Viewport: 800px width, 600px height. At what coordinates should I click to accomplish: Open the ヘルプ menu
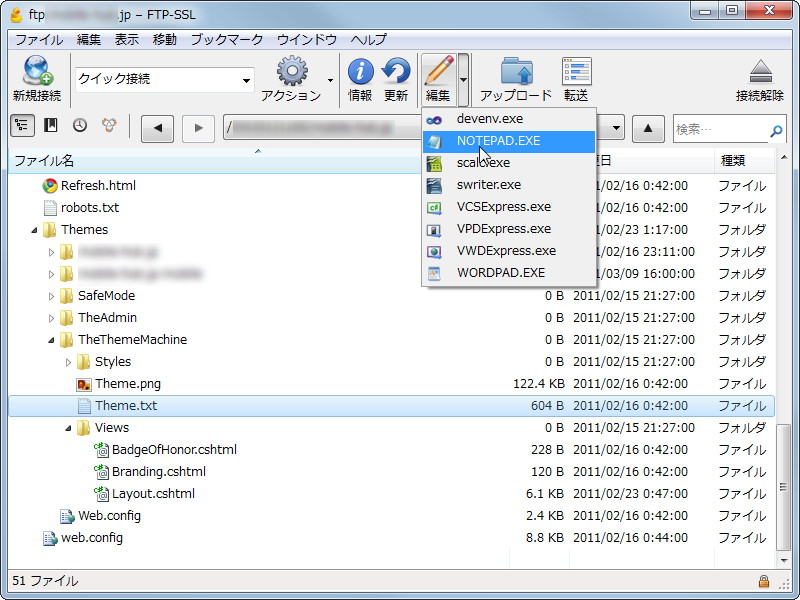[369, 39]
